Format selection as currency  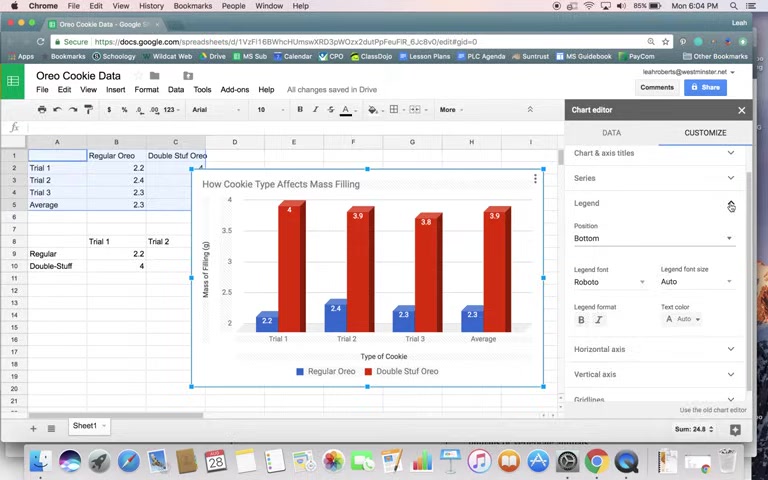(109, 110)
